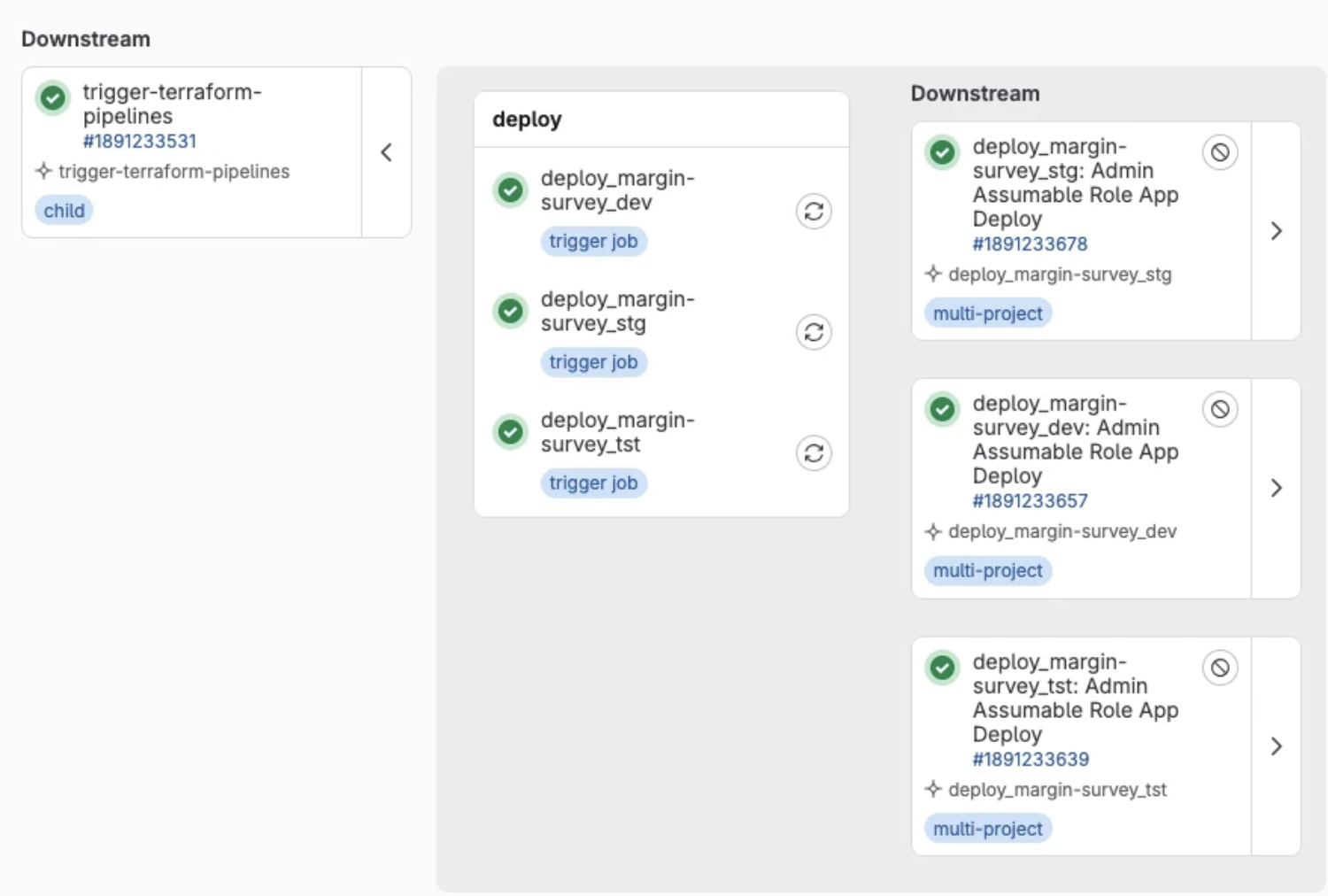Click the project icon beside deploy_margin-survey_stg
The image size is (1328, 896).
point(933,274)
